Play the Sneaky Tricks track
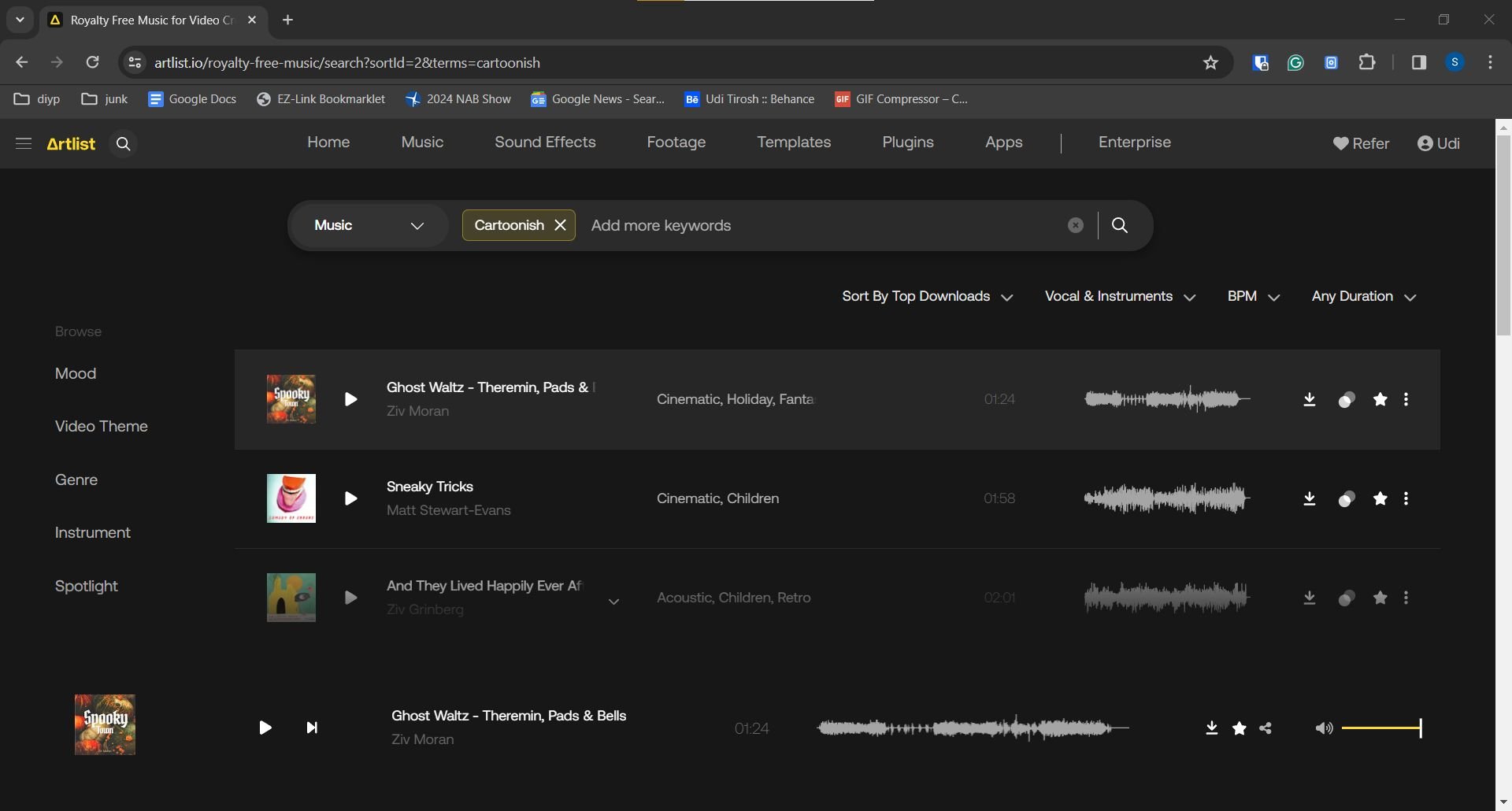This screenshot has width=1512, height=811. coord(350,499)
